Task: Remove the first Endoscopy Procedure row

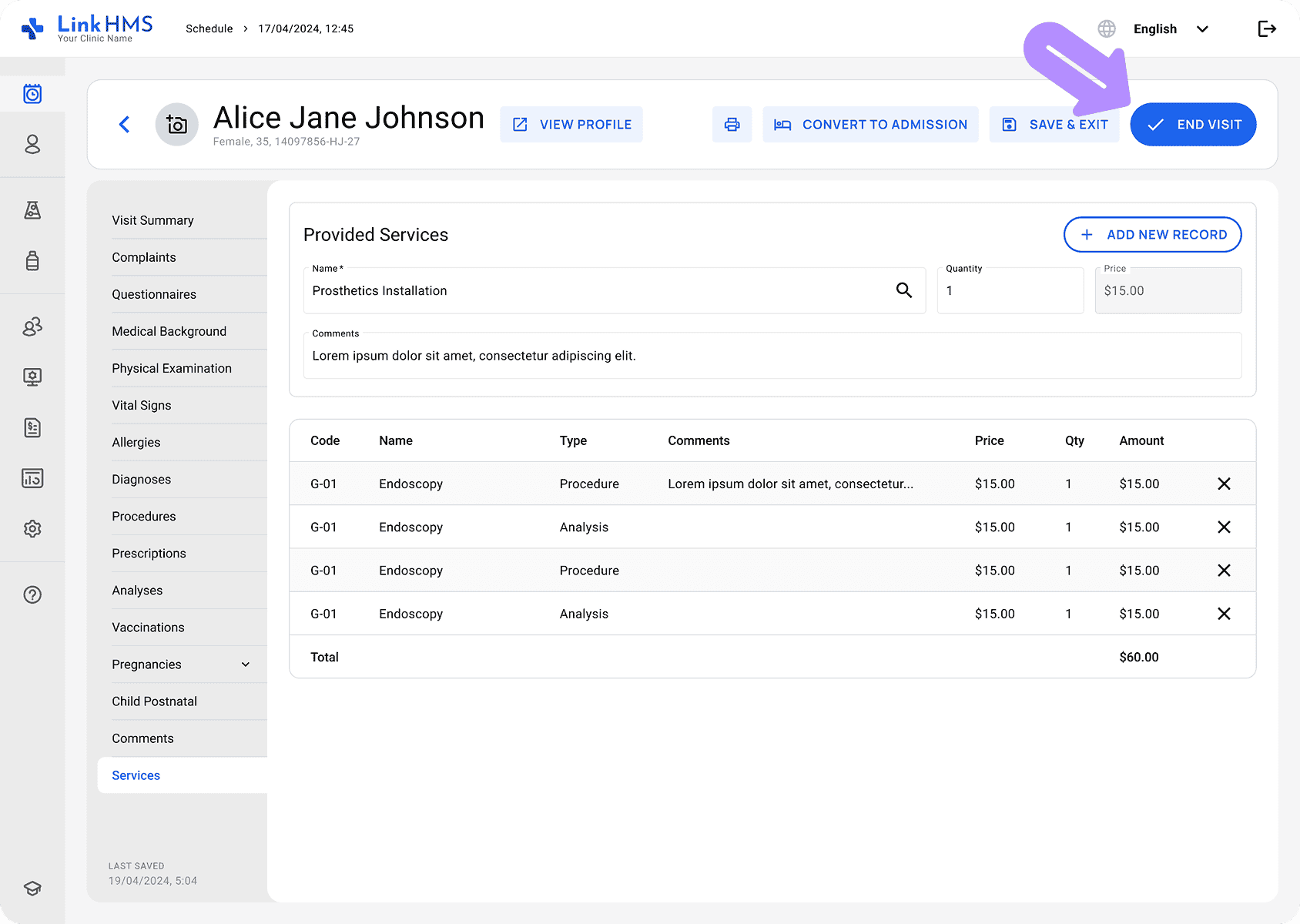Action: point(1224,484)
